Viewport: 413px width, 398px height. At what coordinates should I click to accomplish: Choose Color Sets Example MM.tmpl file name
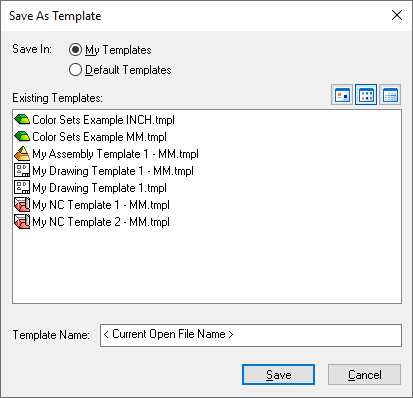[99, 137]
